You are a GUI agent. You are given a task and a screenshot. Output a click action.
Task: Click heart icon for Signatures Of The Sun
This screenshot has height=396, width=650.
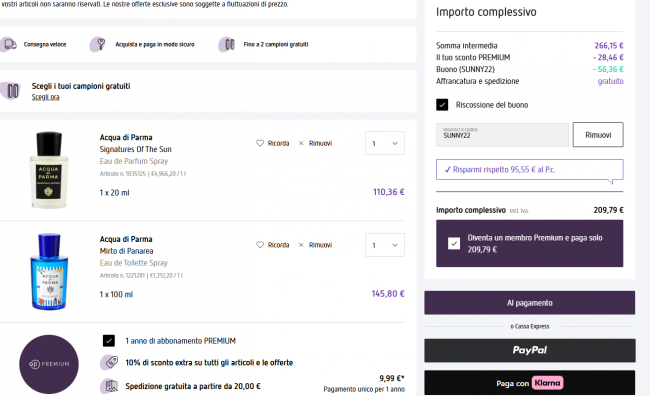[x=260, y=143]
